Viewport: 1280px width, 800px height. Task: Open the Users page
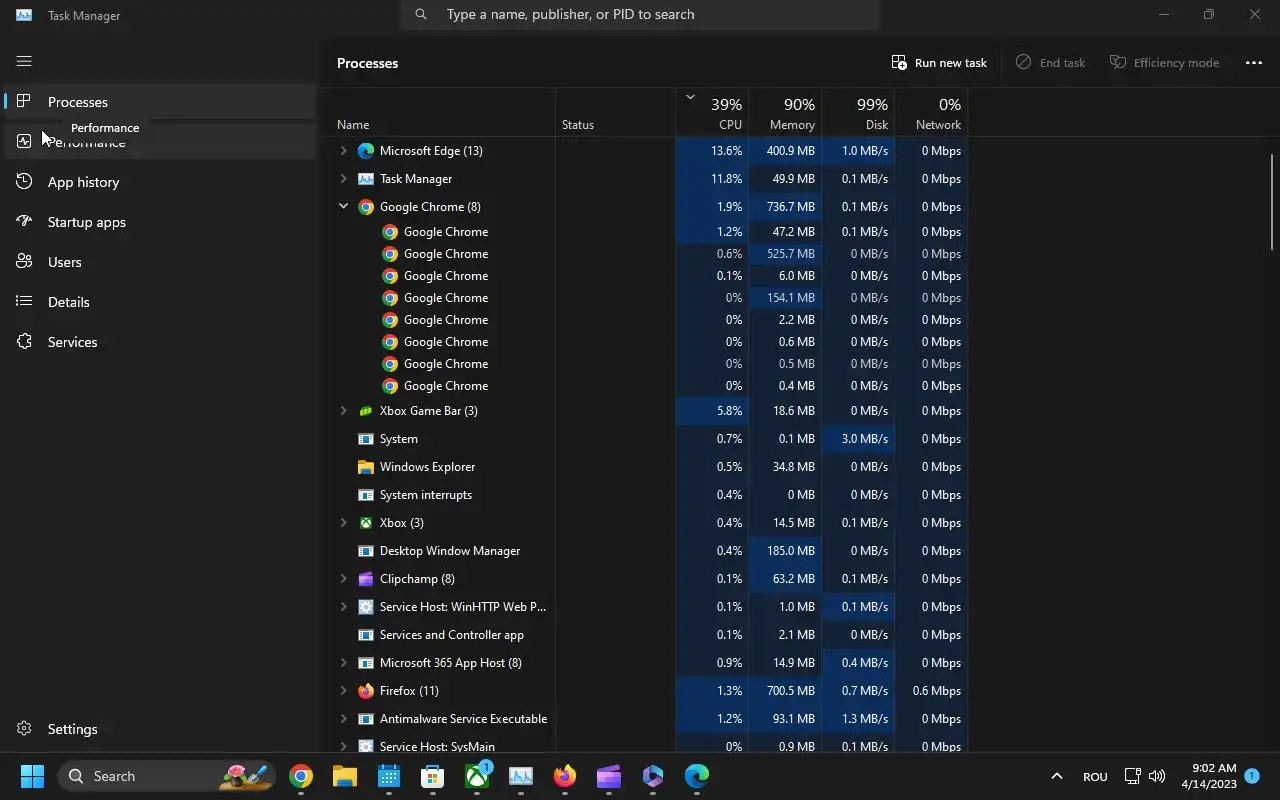pyautogui.click(x=160, y=262)
